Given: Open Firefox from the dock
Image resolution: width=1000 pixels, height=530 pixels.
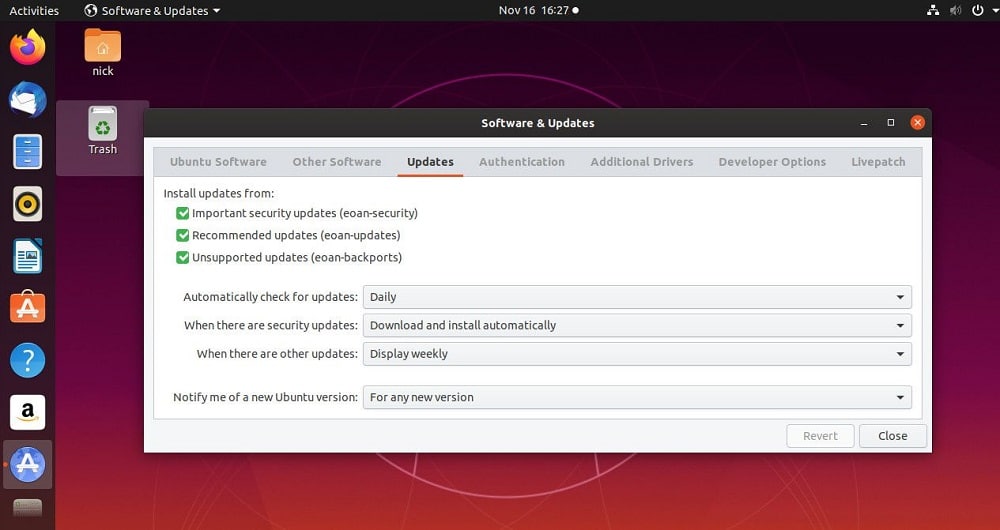Looking at the screenshot, I should [27, 48].
